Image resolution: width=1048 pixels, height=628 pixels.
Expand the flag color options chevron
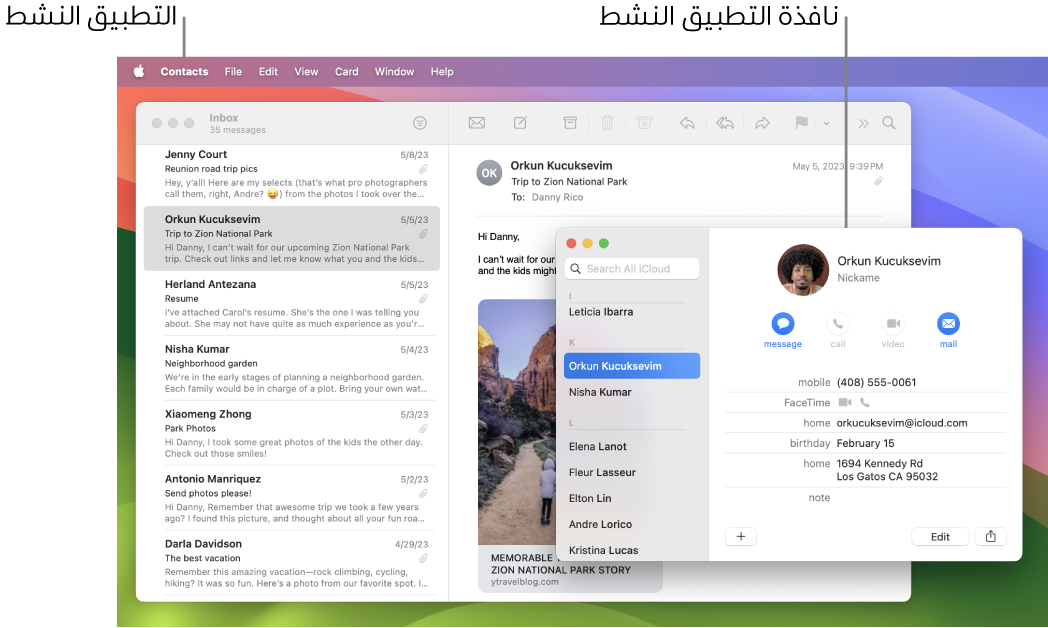pyautogui.click(x=826, y=124)
